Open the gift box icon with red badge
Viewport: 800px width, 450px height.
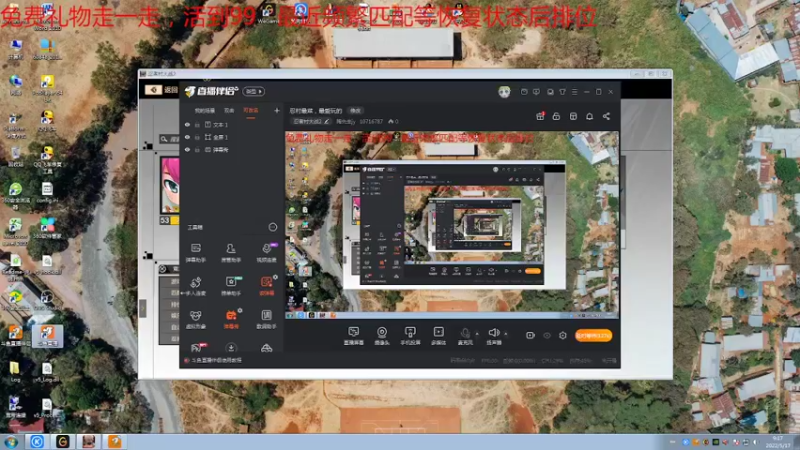click(540, 116)
